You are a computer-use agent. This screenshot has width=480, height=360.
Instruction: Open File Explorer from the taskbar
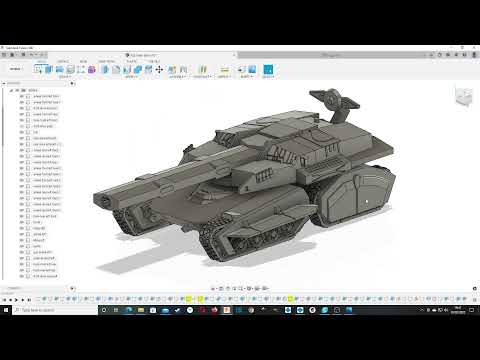(141, 310)
